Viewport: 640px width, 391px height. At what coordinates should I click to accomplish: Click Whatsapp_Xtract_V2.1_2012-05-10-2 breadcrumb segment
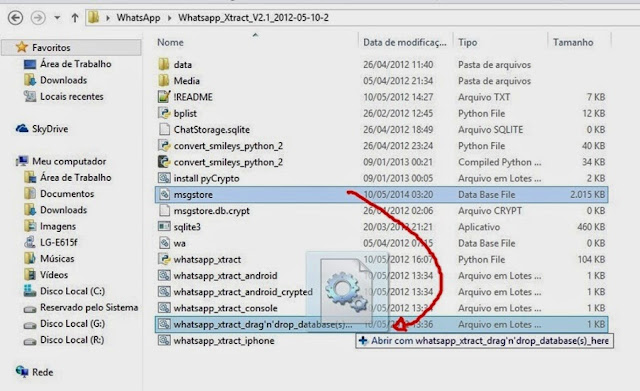[x=253, y=18]
